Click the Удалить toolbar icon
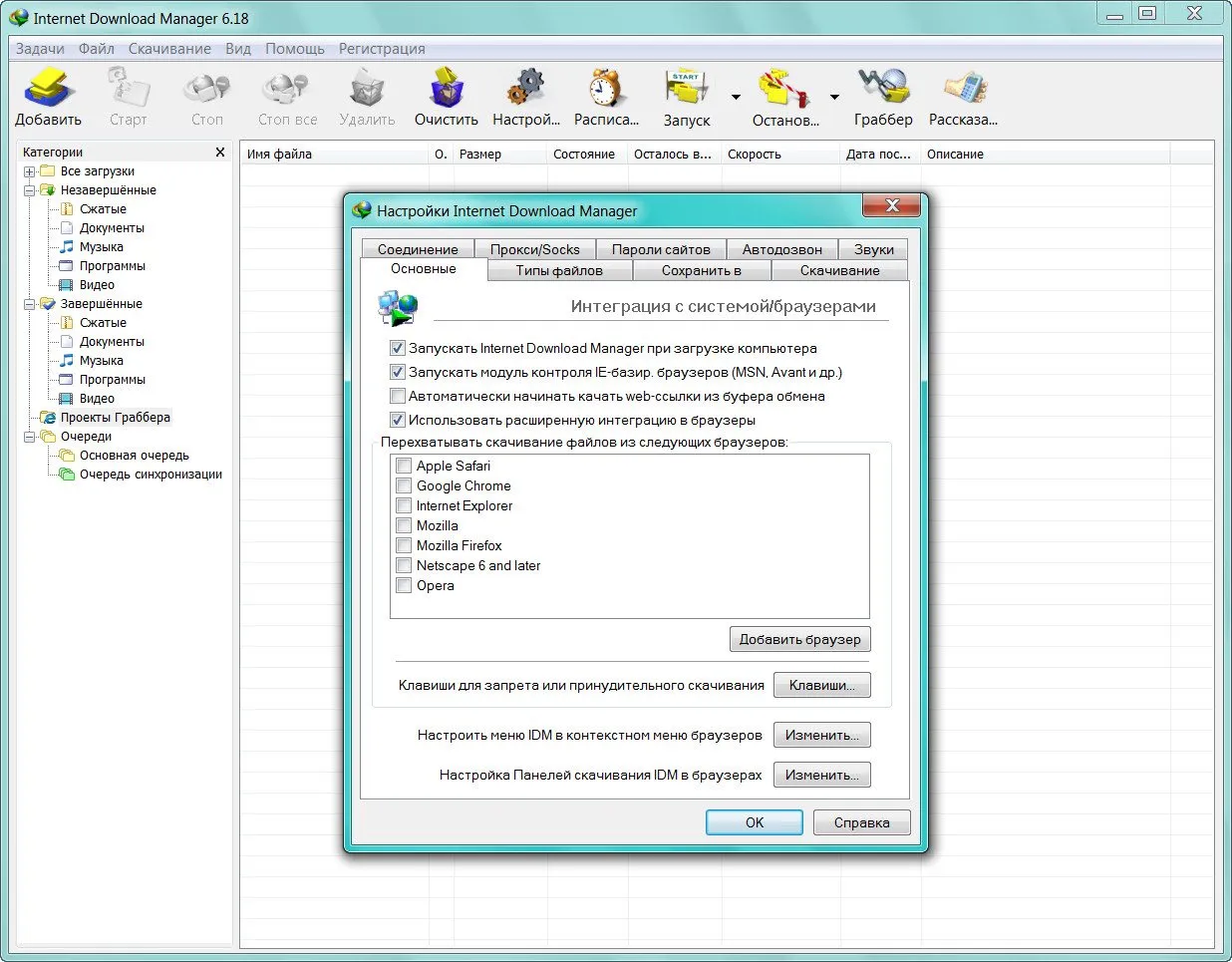The height and width of the screenshot is (962, 1232). point(367,88)
